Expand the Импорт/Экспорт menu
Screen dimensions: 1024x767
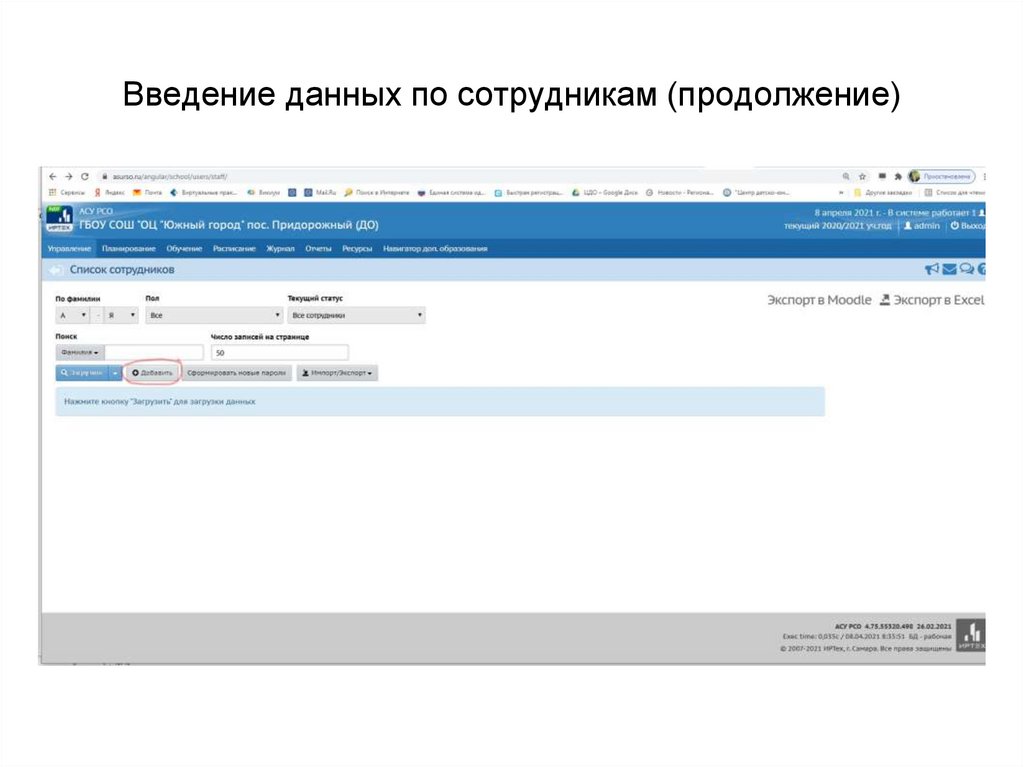[x=338, y=373]
